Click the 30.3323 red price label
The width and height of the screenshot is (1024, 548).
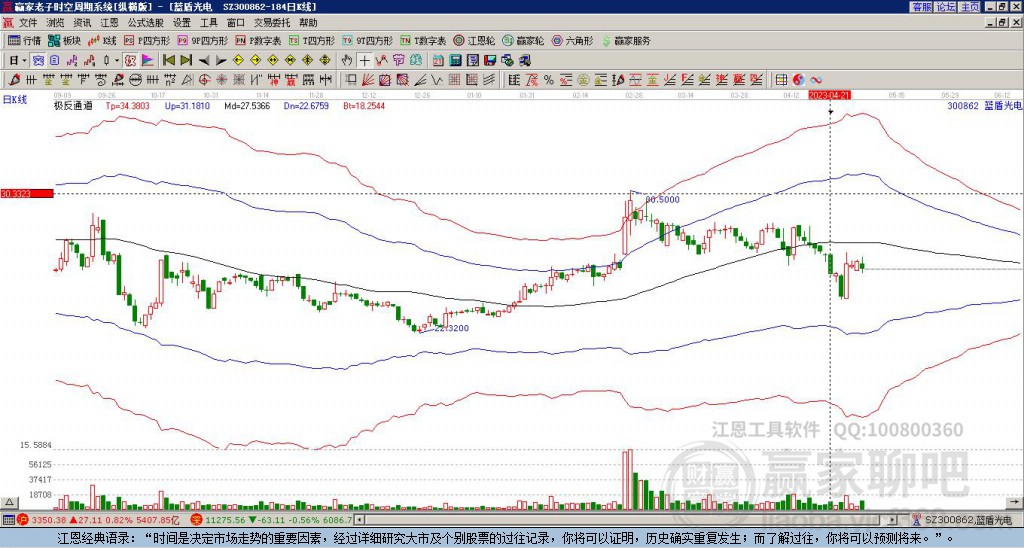(x=26, y=193)
